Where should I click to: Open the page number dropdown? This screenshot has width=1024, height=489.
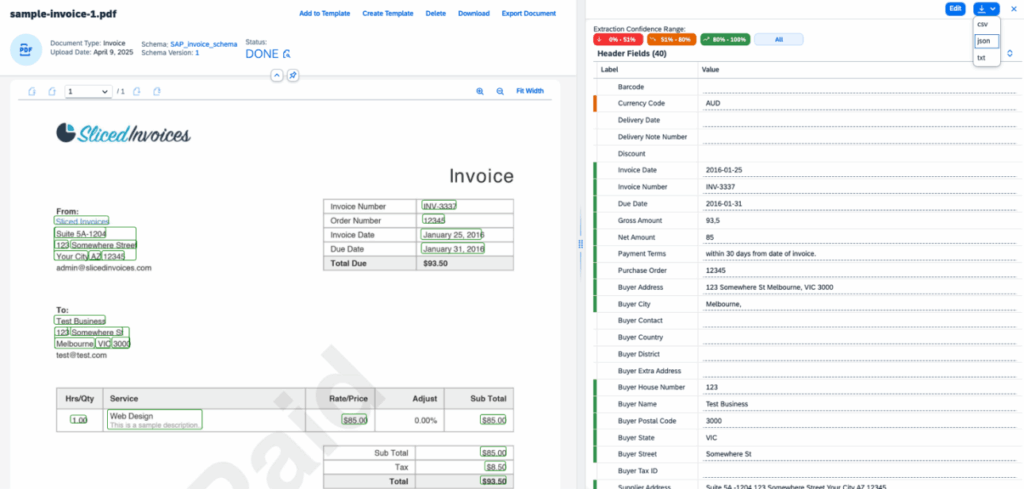88,91
